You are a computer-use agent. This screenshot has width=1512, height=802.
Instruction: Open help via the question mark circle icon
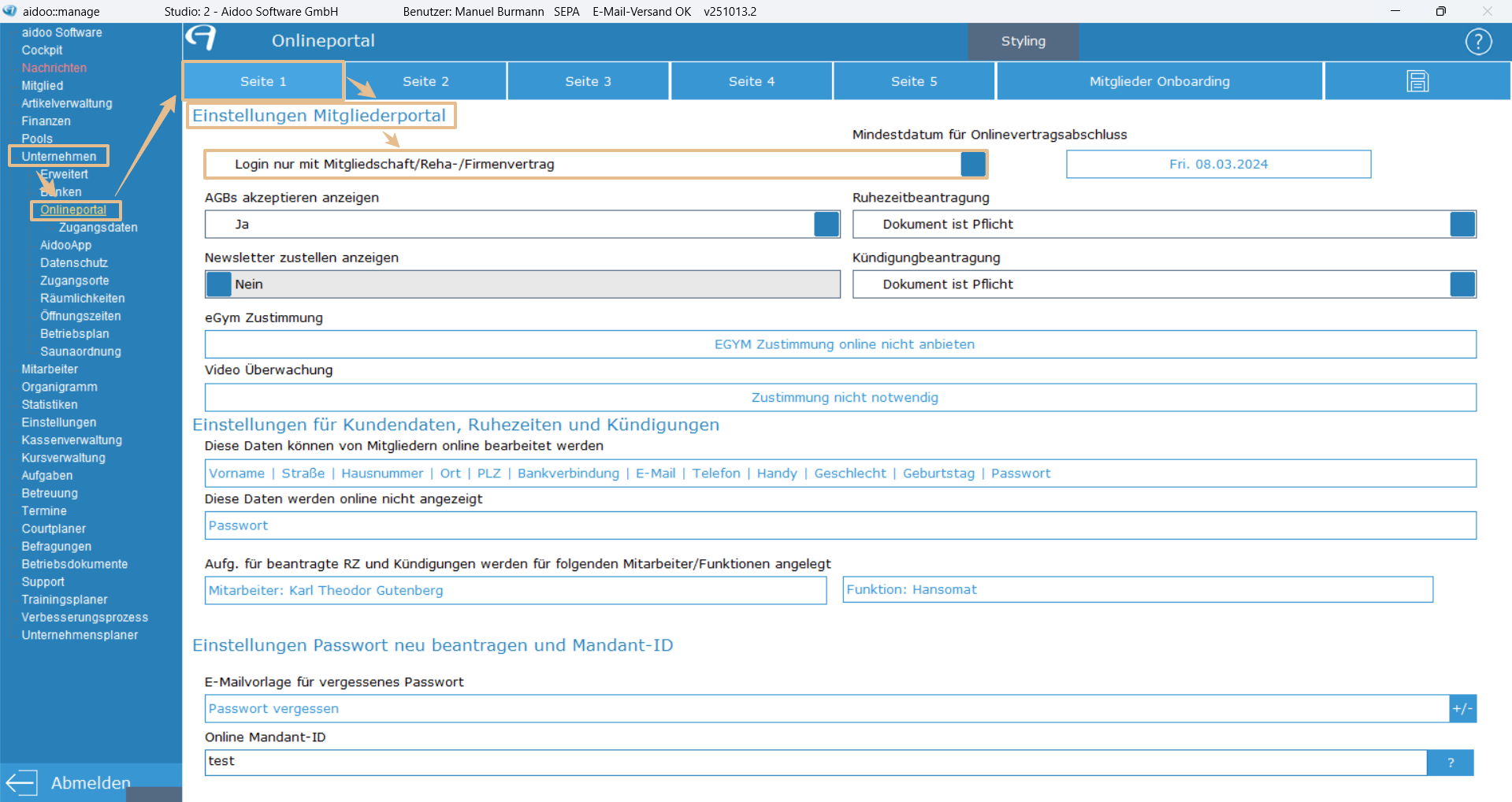click(1478, 42)
